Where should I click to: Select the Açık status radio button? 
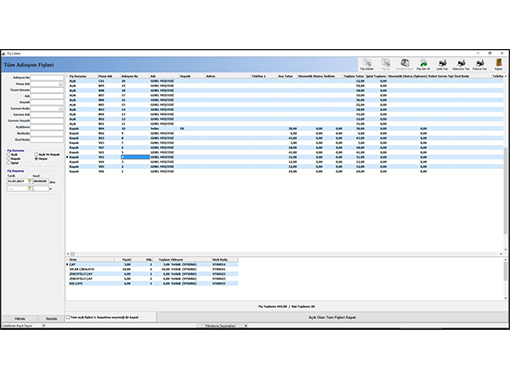point(9,155)
